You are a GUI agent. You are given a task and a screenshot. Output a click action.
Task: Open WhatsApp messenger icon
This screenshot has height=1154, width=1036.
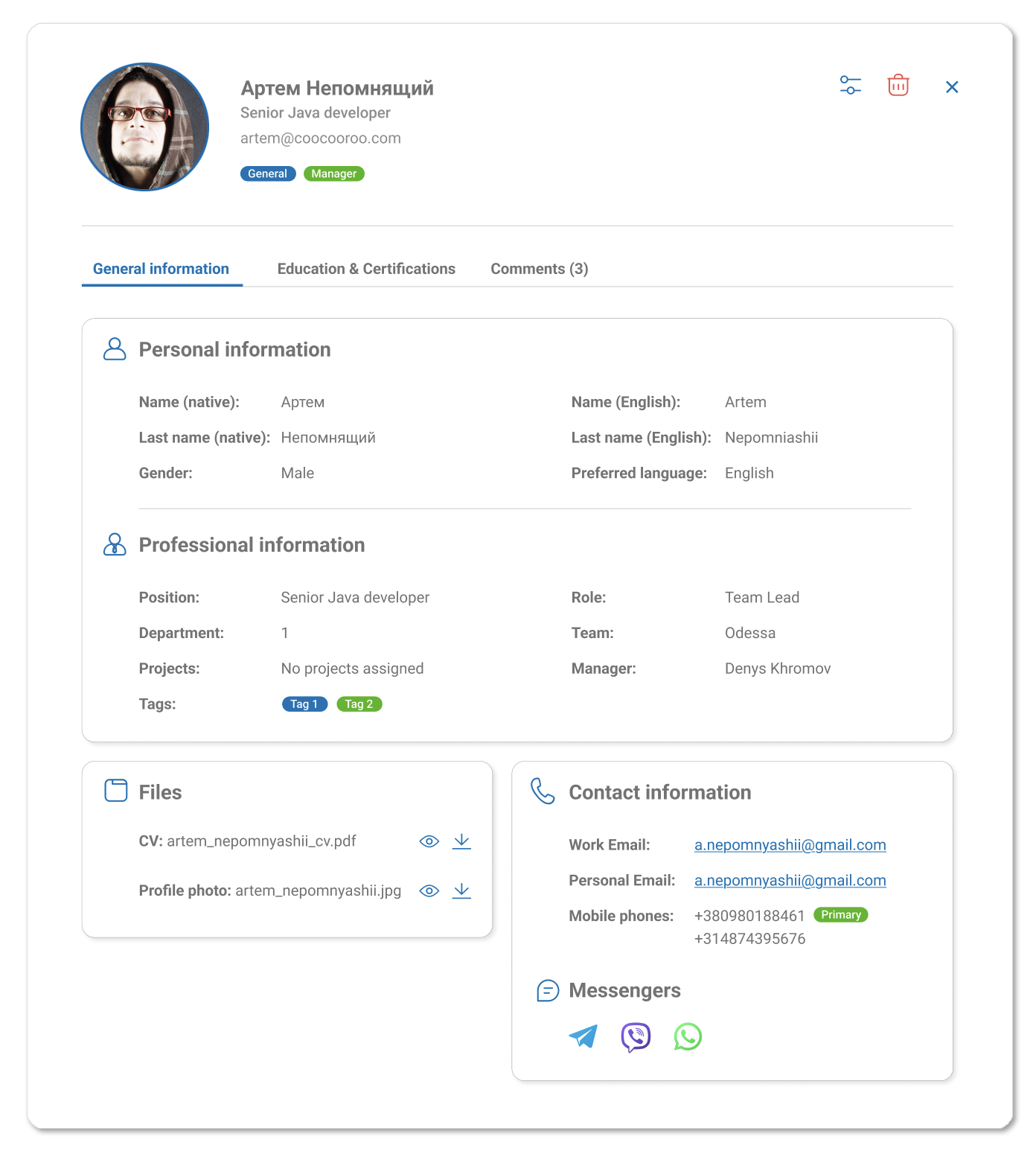688,1036
